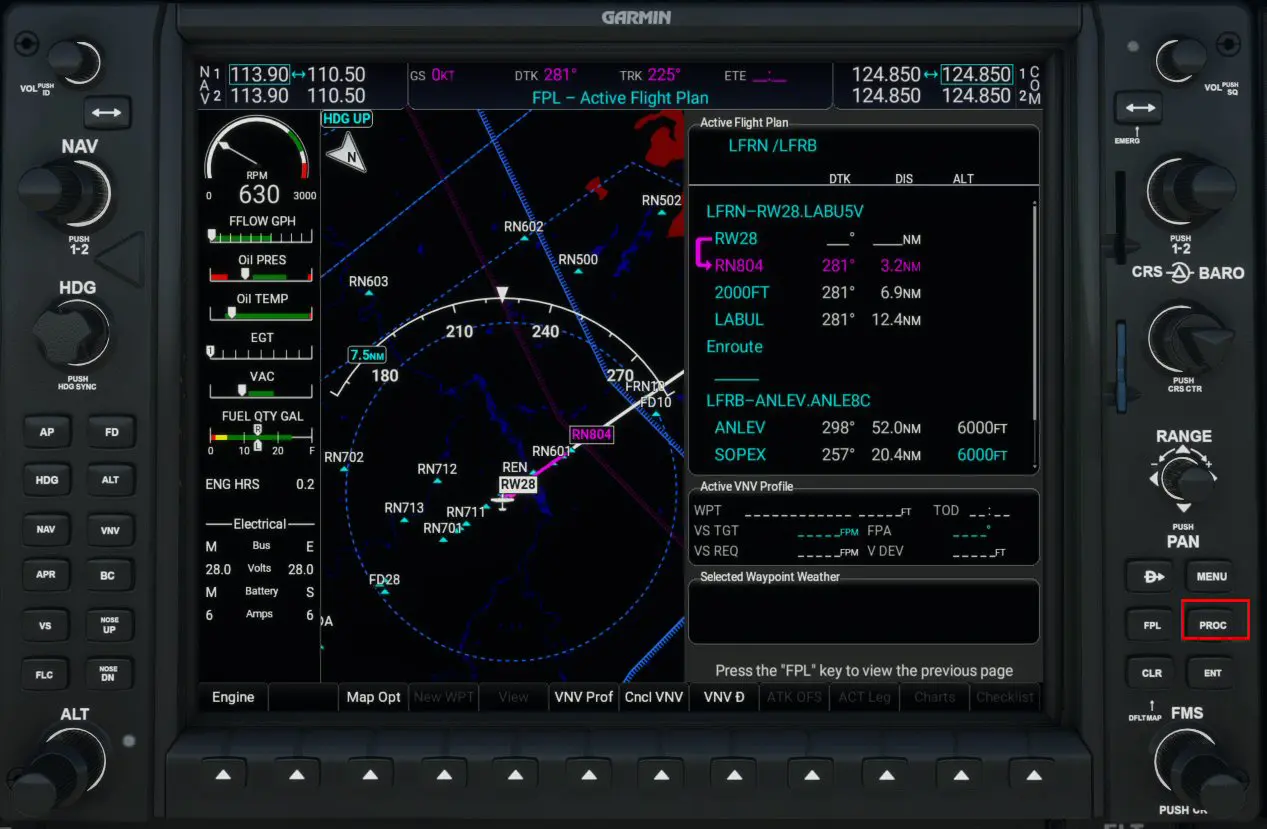The image size is (1267, 829).
Task: Click the NOSE DN key
Action: coord(111,673)
